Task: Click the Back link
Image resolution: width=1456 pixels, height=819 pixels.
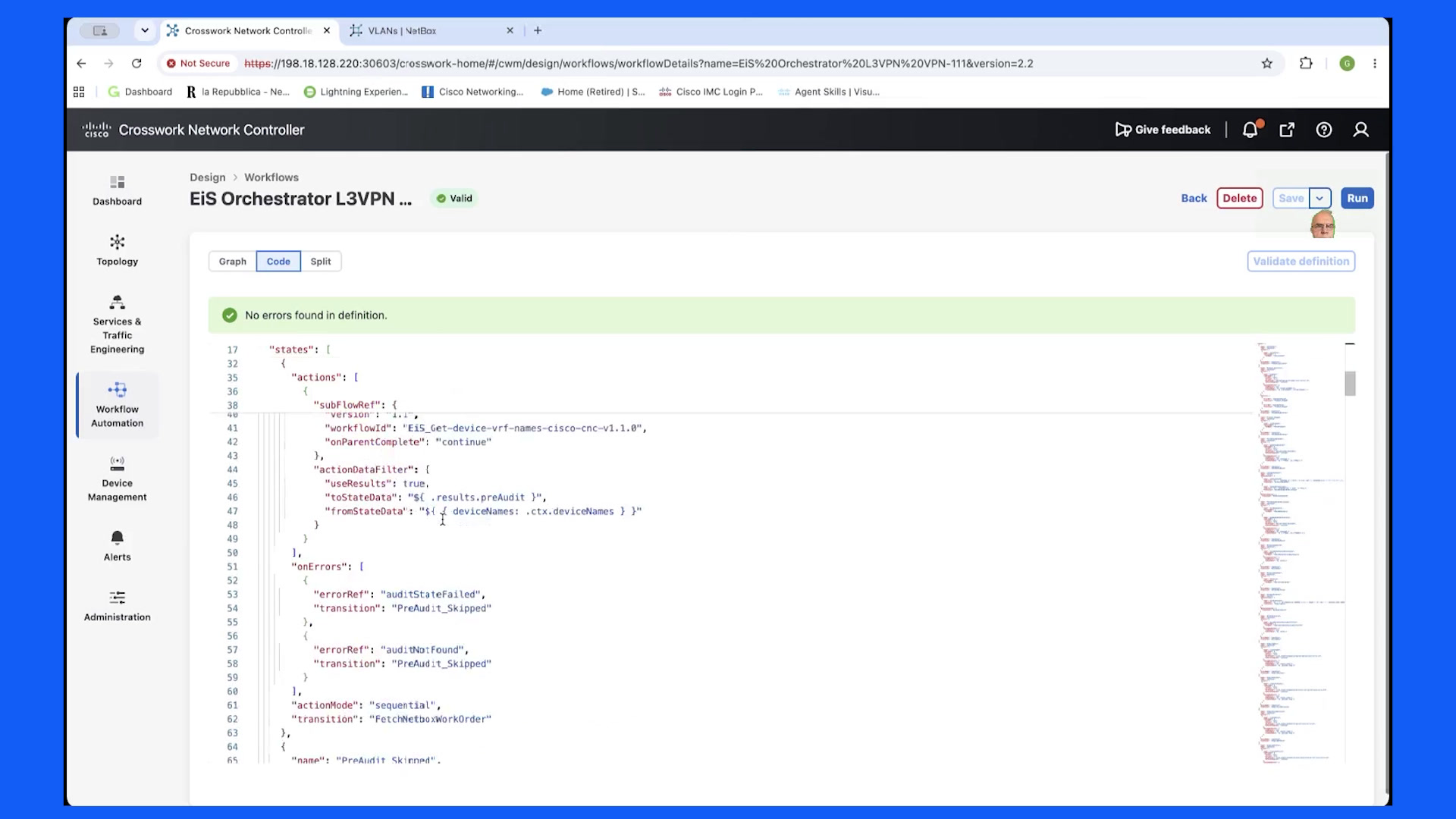Action: point(1194,199)
